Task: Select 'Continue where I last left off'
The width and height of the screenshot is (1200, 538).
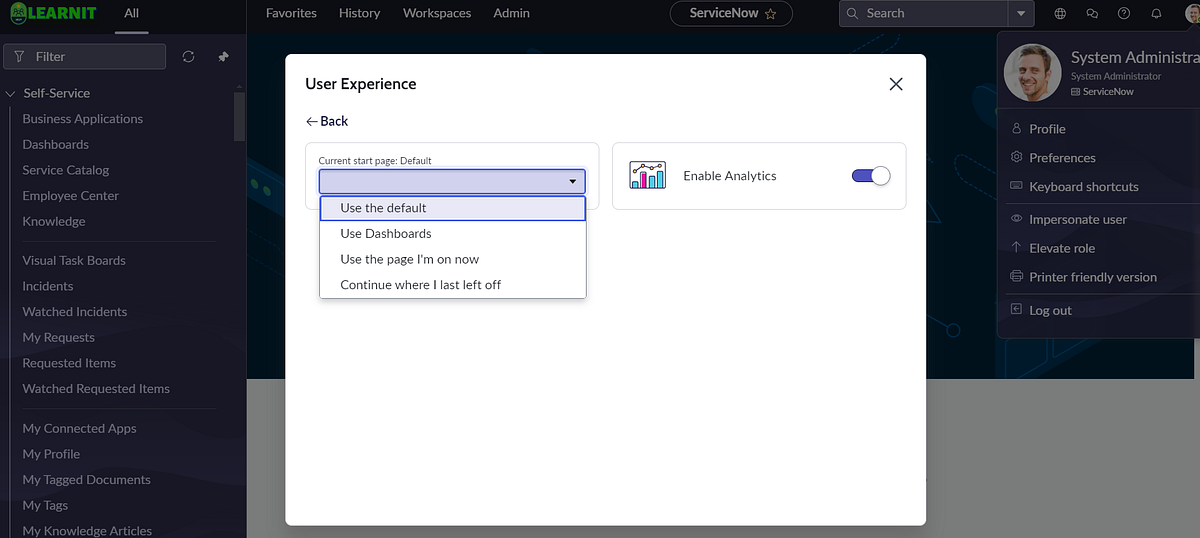Action: 452,285
